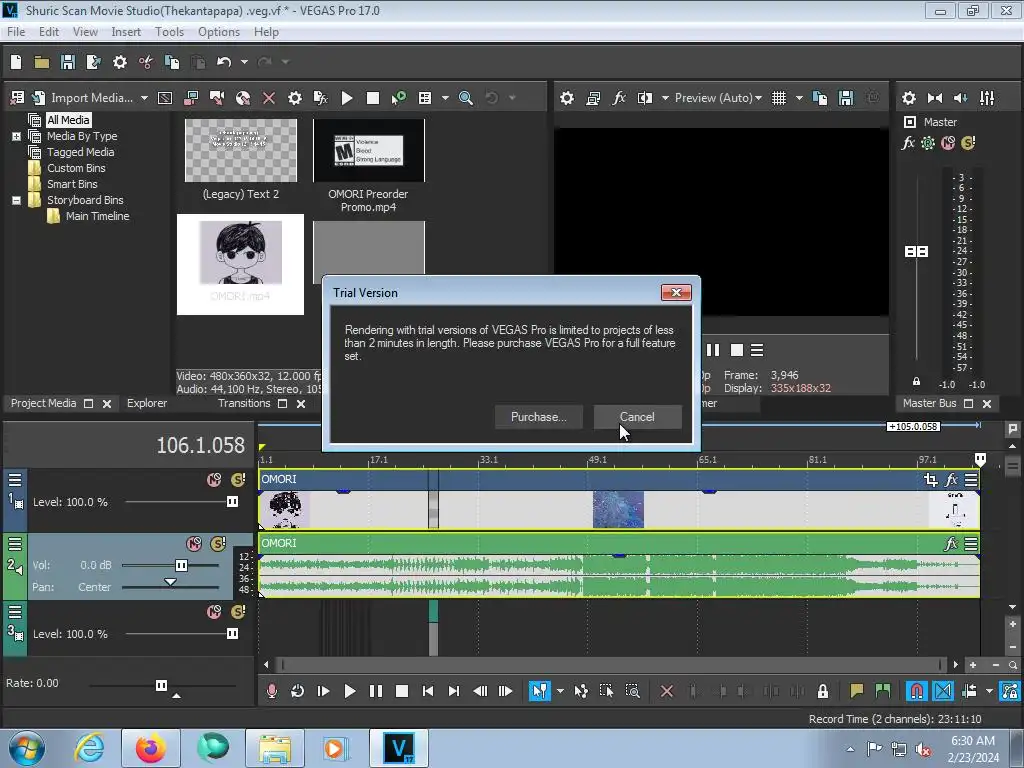Open the Tools menu
This screenshot has width=1024, height=768.
coord(169,32)
